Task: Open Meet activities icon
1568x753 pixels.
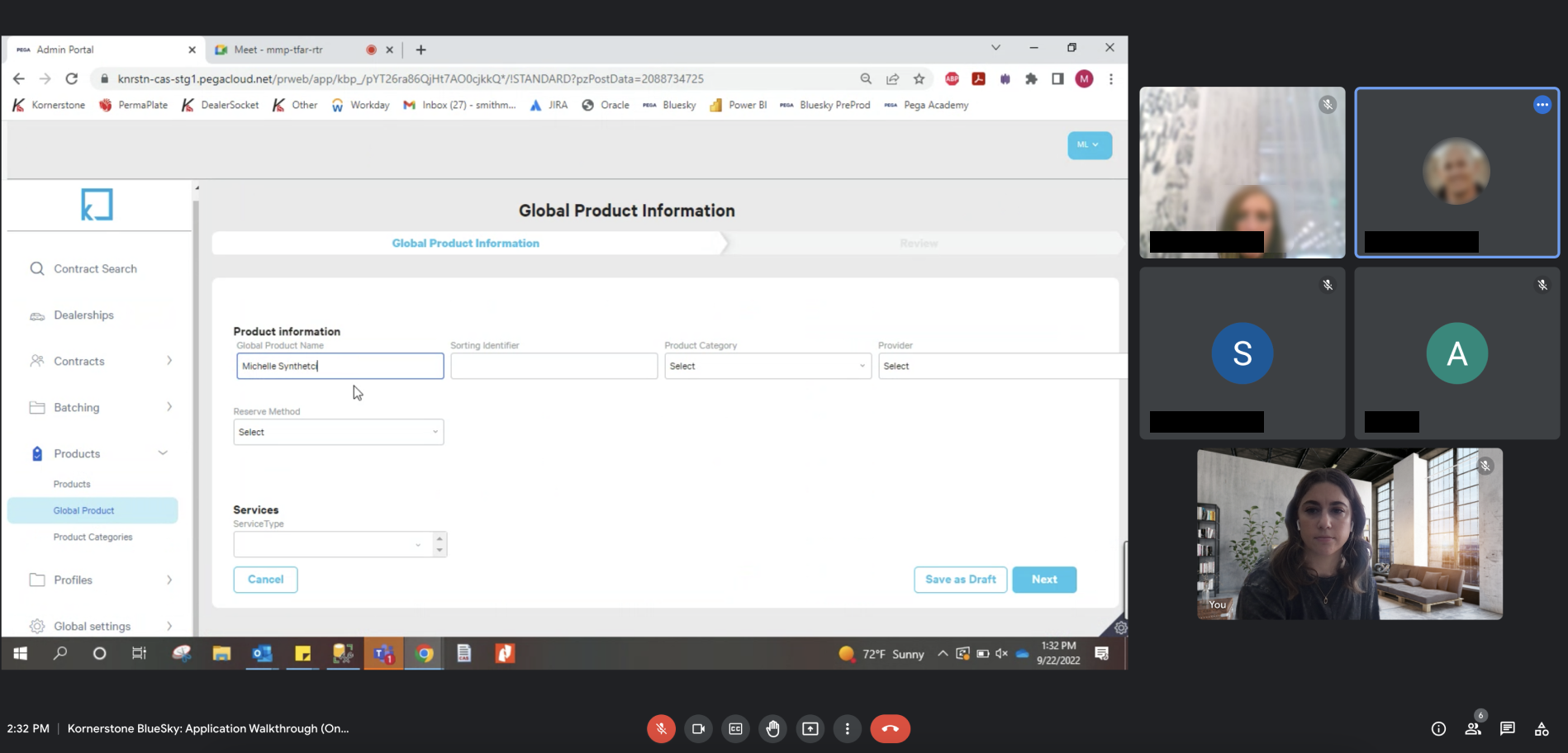Action: pyautogui.click(x=1542, y=728)
